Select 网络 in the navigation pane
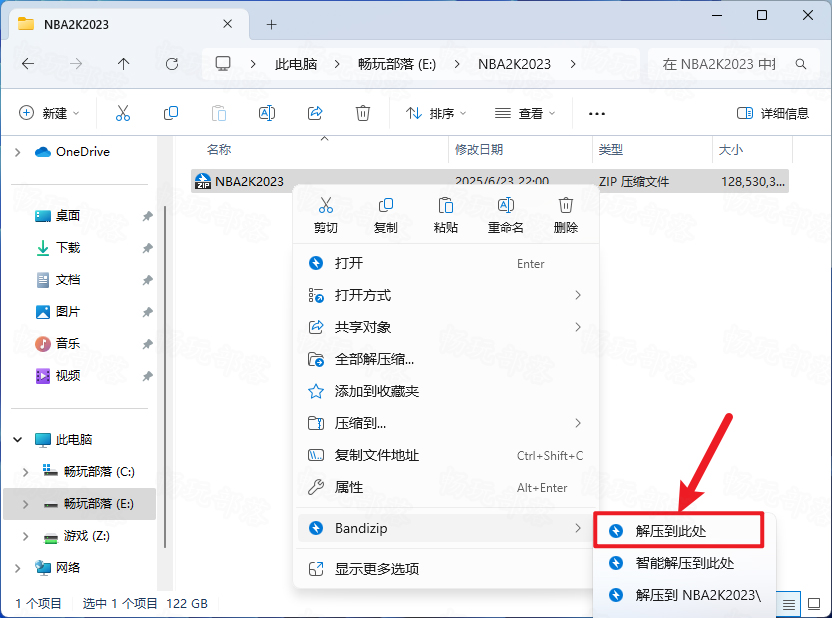The image size is (832, 618). tap(68, 568)
